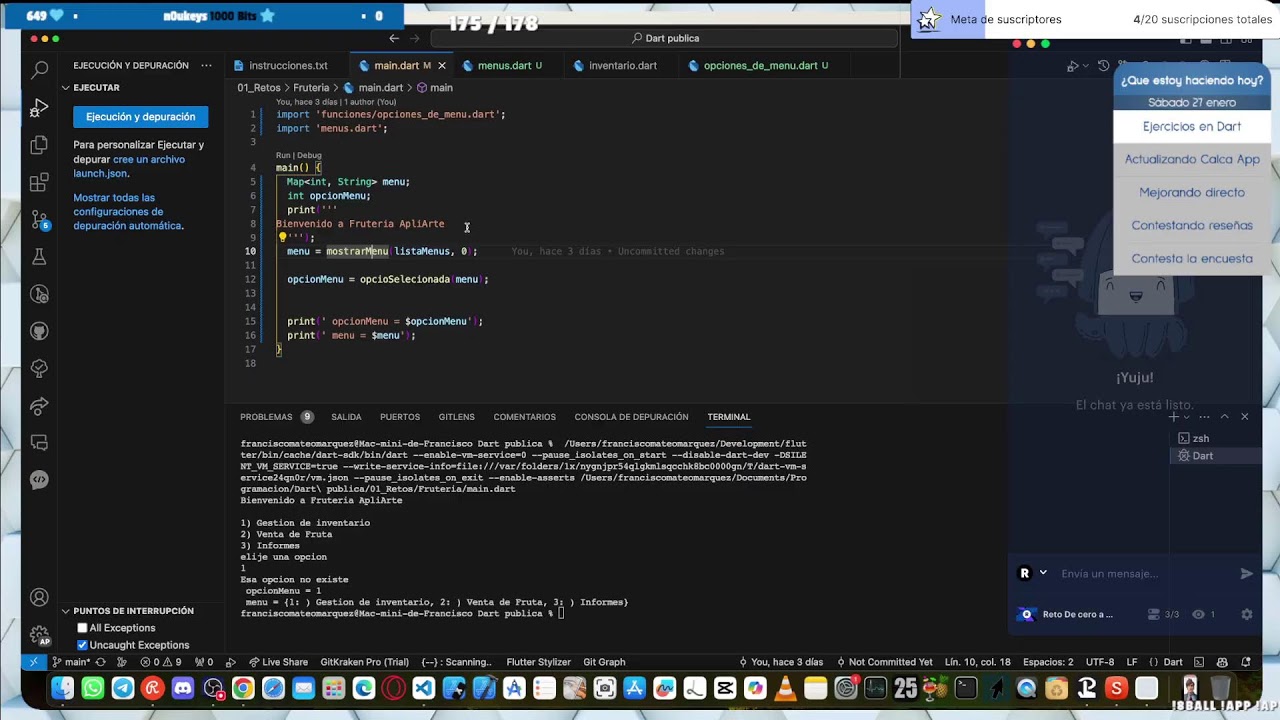1280x720 pixels.
Task: Open errors and warnings counter in status bar
Action: tap(160, 662)
